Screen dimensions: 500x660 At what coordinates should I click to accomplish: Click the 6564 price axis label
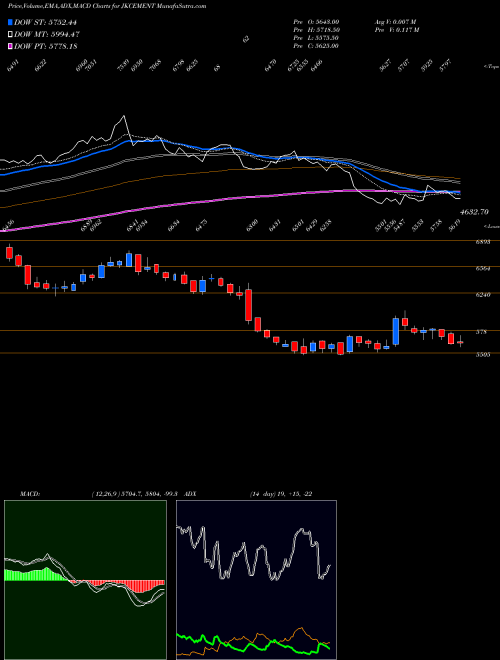[483, 269]
